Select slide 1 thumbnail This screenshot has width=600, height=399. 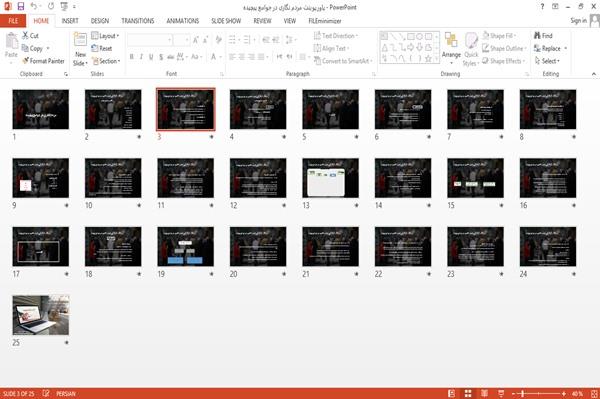pos(41,109)
